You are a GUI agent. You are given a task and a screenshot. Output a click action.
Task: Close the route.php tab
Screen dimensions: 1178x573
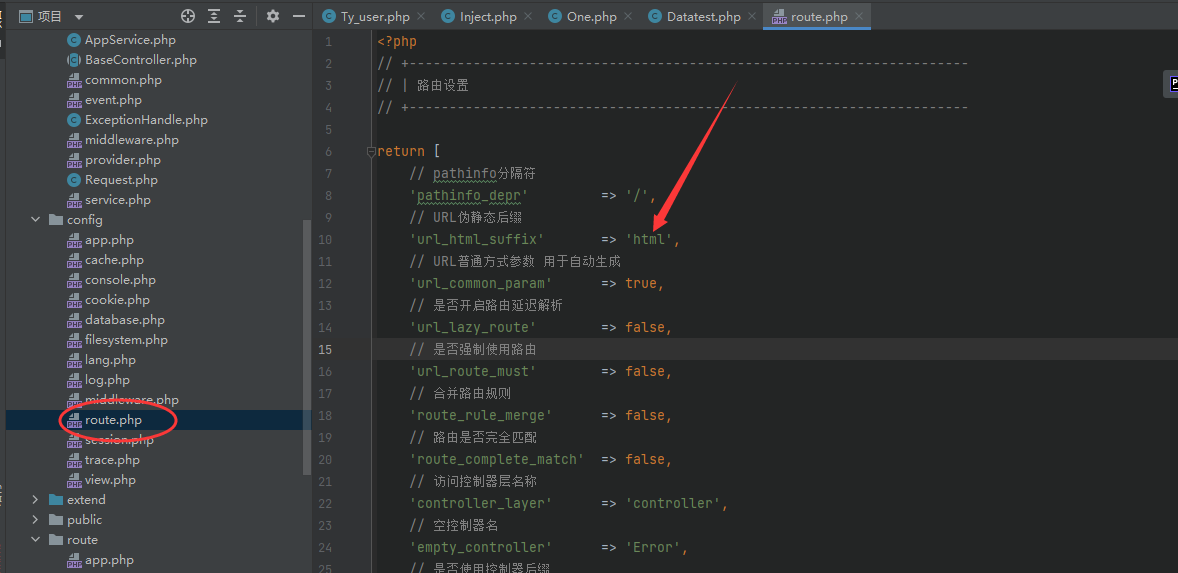point(859,17)
